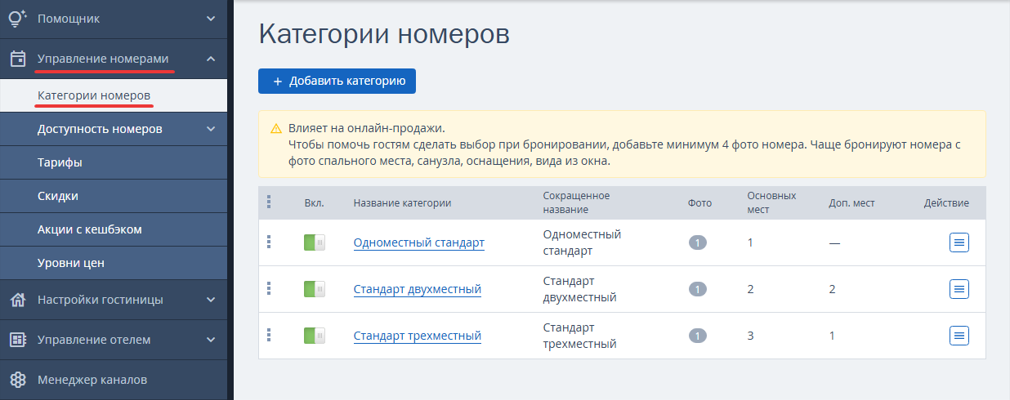Viewport: 1010px width, 400px height.
Task: Click photo count badge for Стандарт двухместный
Action: (x=698, y=289)
